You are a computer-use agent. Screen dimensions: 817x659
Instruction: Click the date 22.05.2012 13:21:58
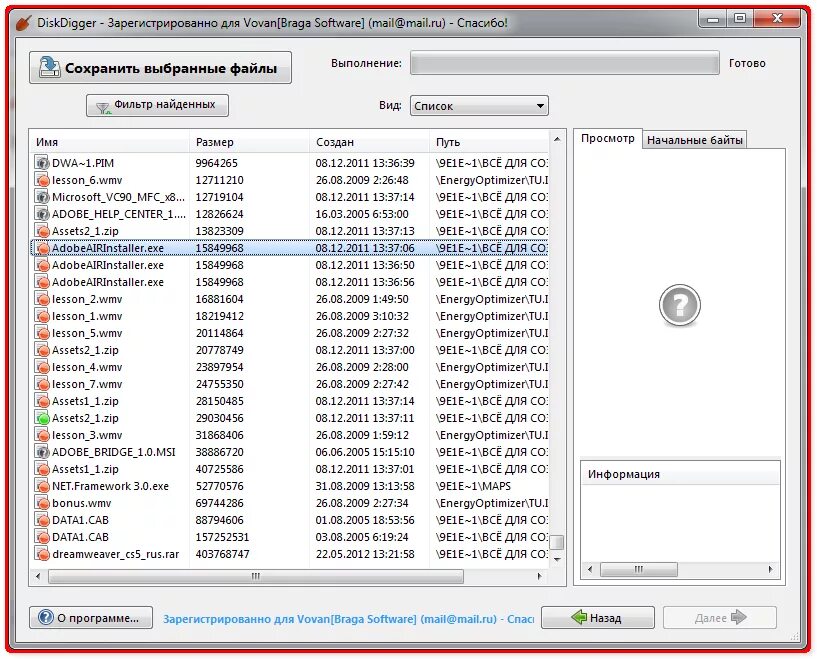tap(365, 554)
